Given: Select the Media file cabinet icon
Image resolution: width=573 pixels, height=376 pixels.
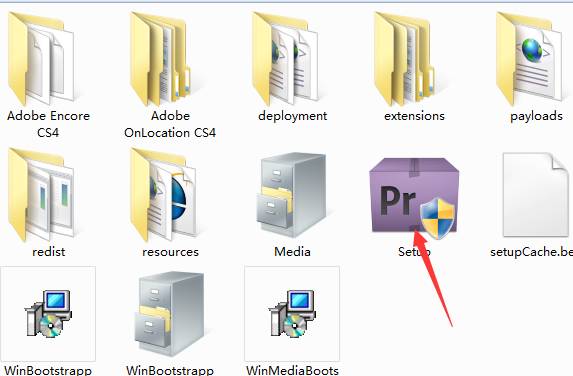Looking at the screenshot, I should point(292,195).
